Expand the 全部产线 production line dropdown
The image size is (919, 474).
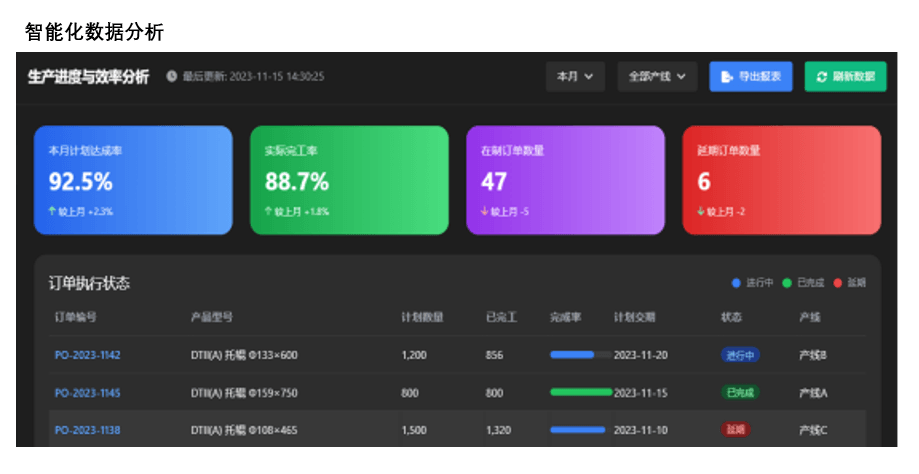(x=657, y=77)
